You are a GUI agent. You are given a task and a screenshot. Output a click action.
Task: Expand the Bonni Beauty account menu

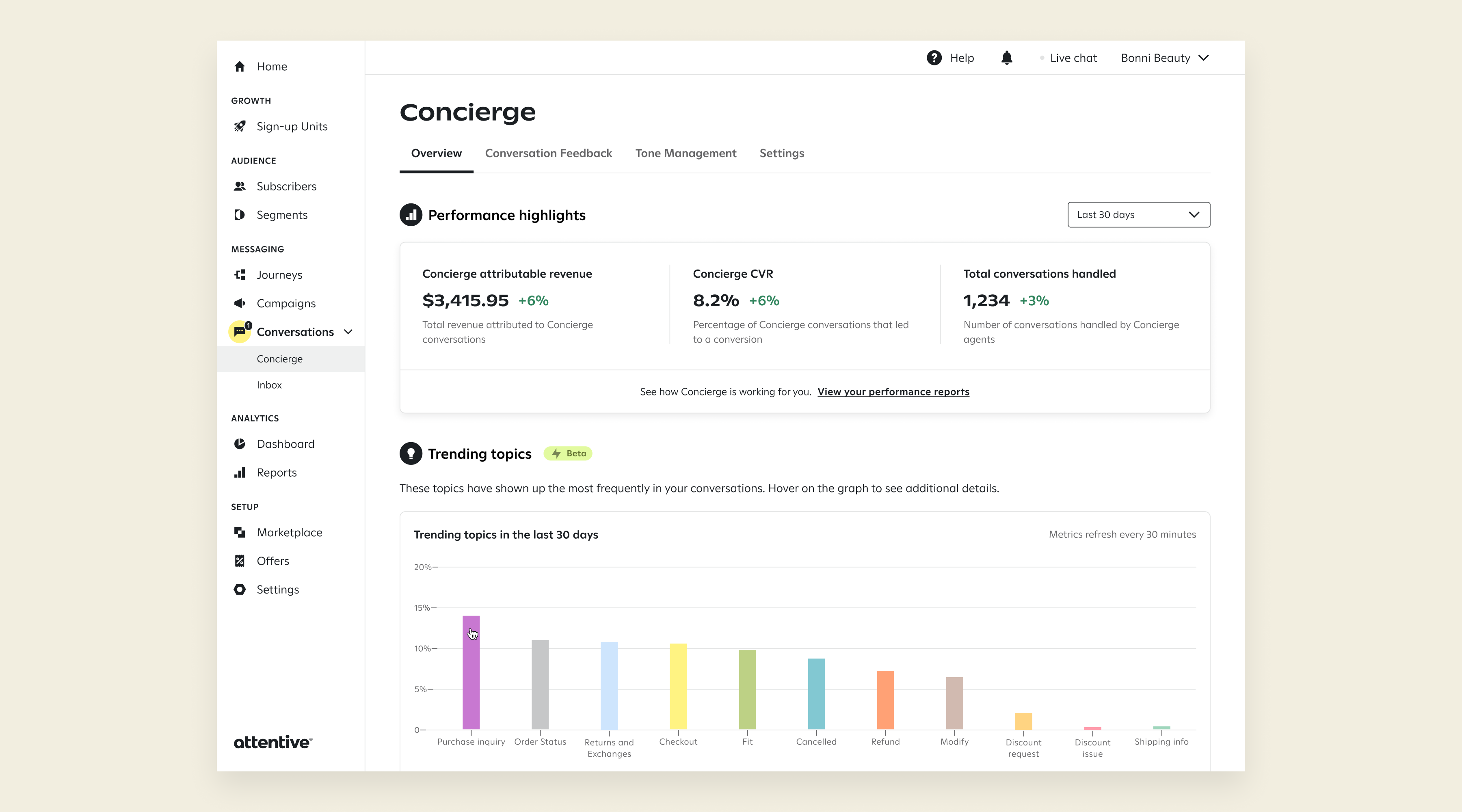coord(1164,57)
